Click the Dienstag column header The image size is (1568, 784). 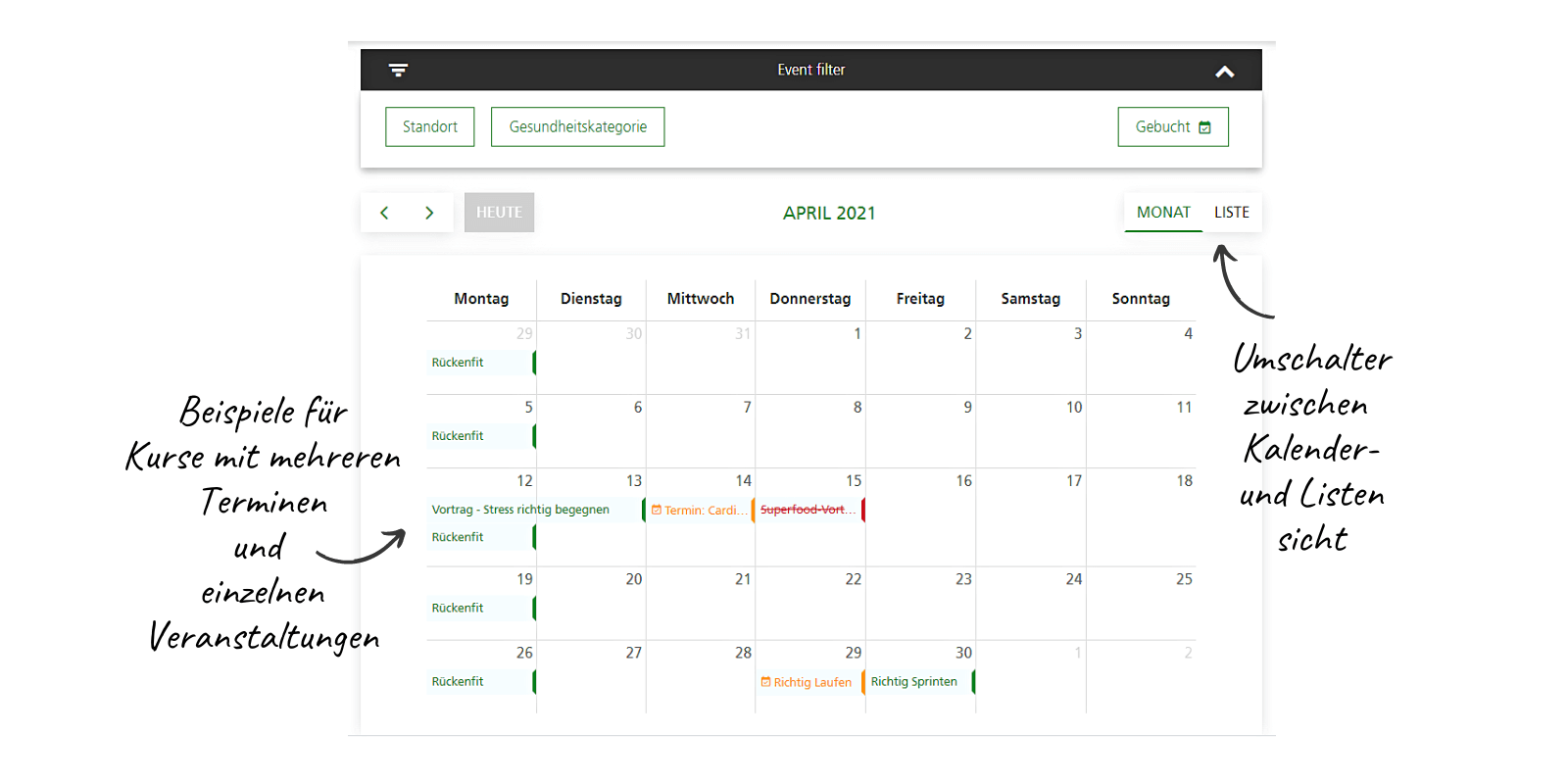click(591, 299)
